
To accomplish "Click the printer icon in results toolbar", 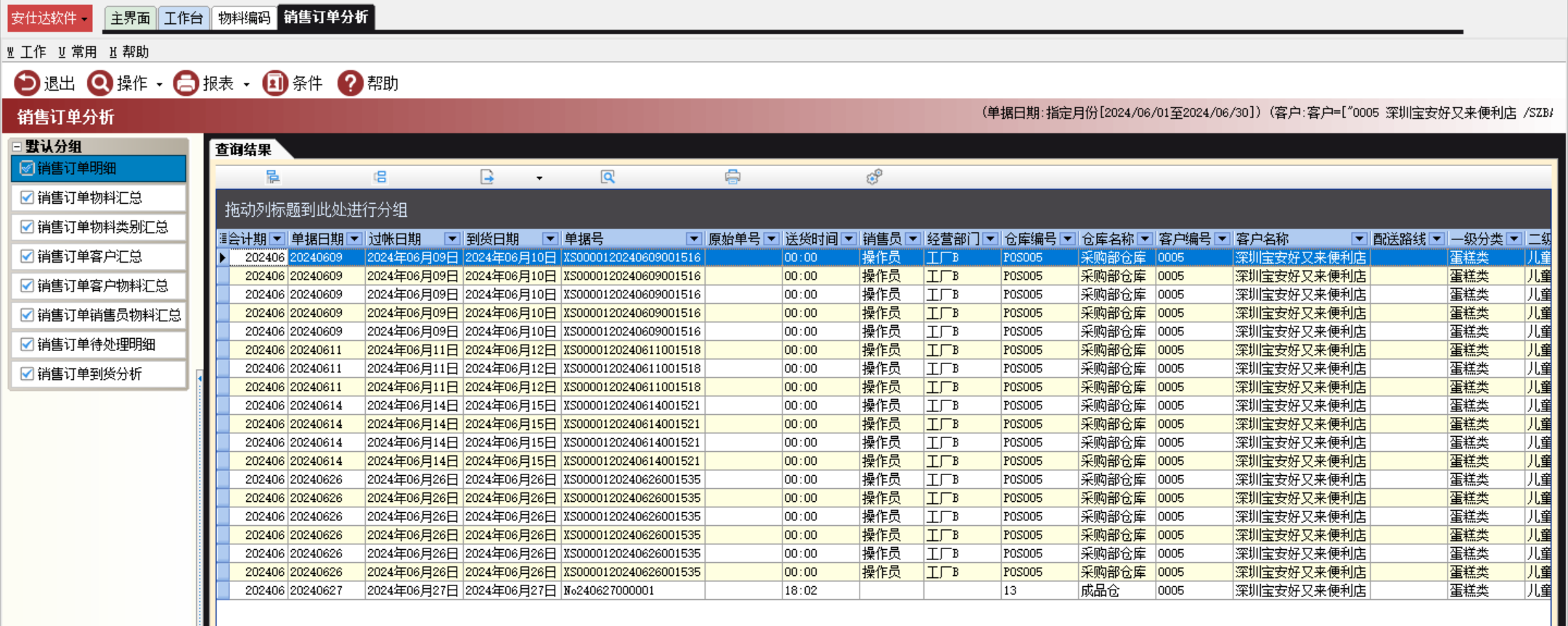I will pos(732,177).
